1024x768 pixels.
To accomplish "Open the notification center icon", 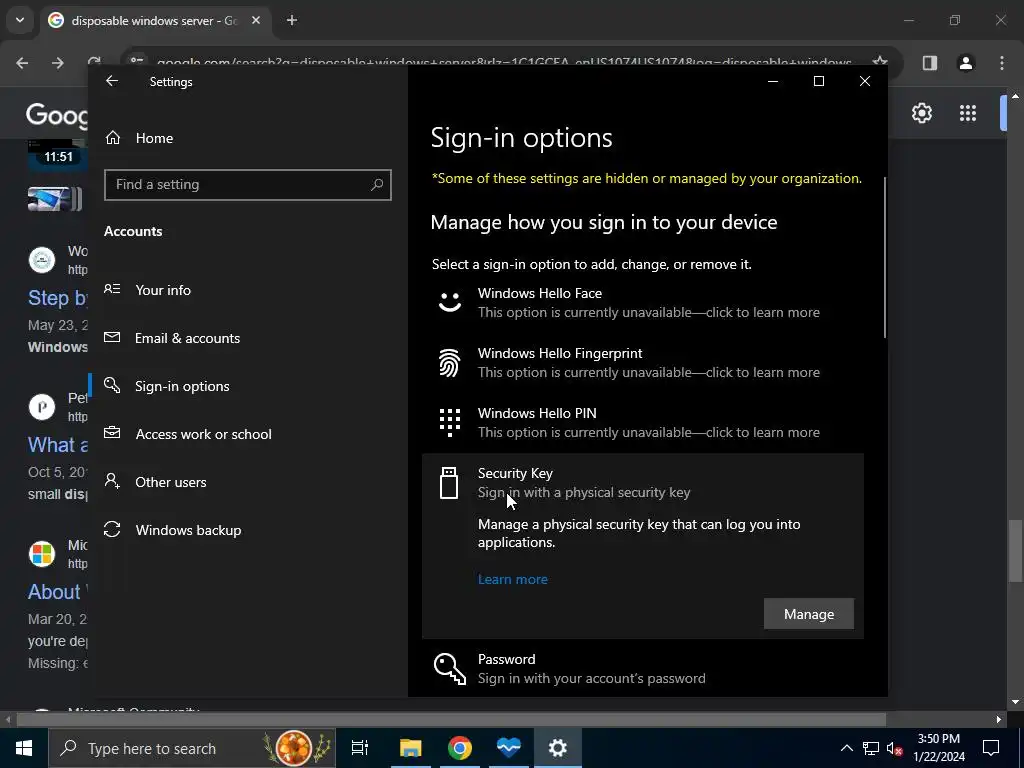I will coord(991,748).
